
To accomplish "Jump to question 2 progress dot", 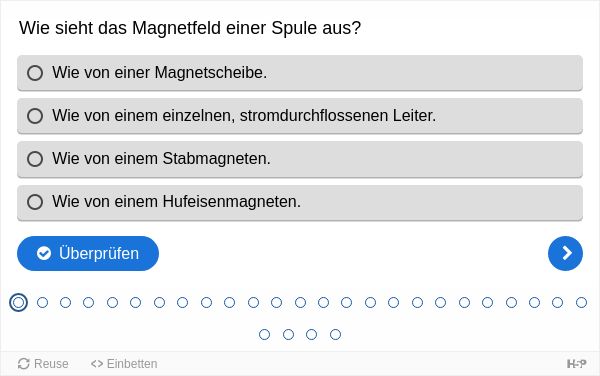I will point(42,303).
